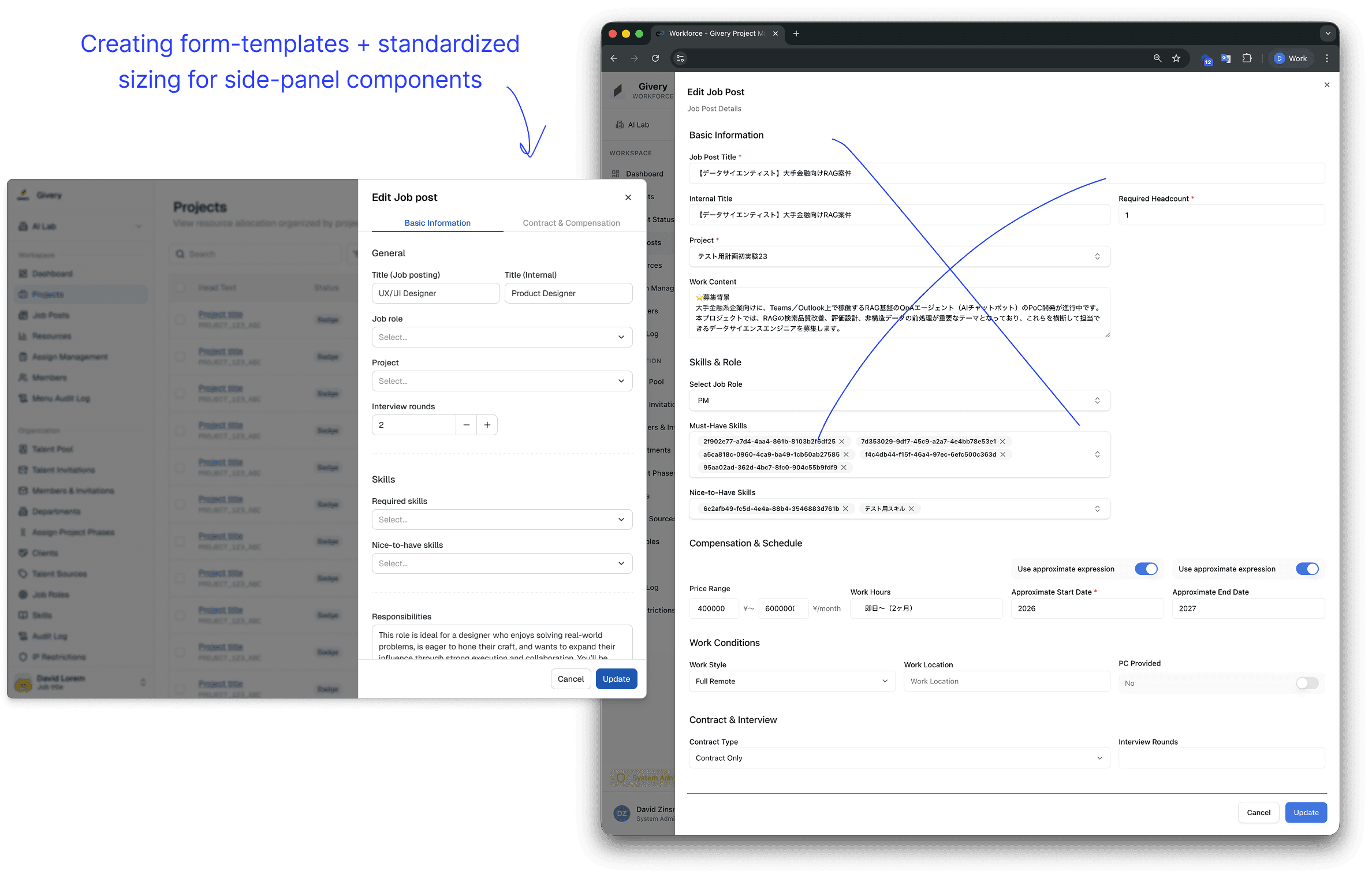
Task: Toggle approximate expression for end date
Action: [1307, 569]
